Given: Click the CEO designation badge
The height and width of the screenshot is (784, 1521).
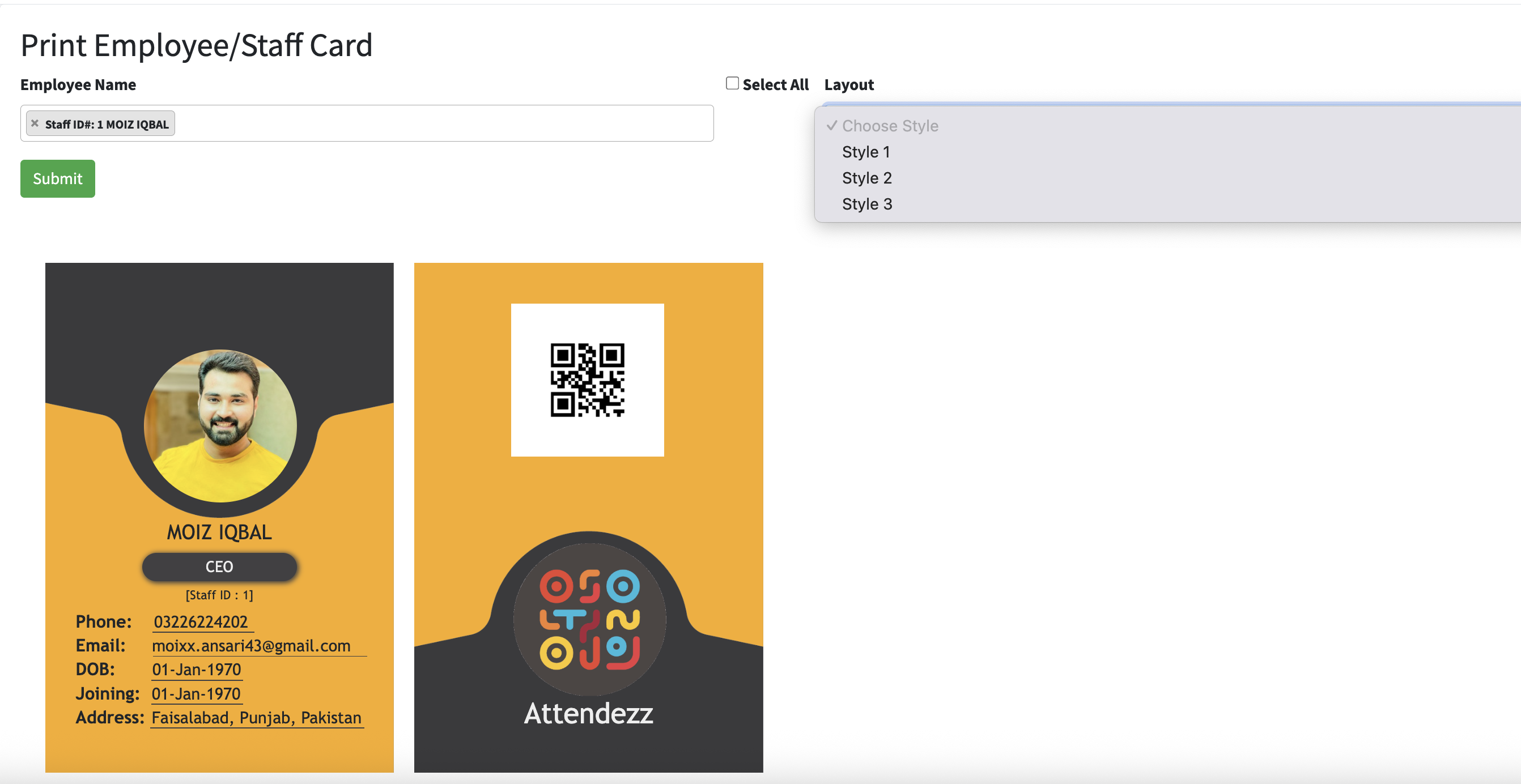Looking at the screenshot, I should [219, 566].
